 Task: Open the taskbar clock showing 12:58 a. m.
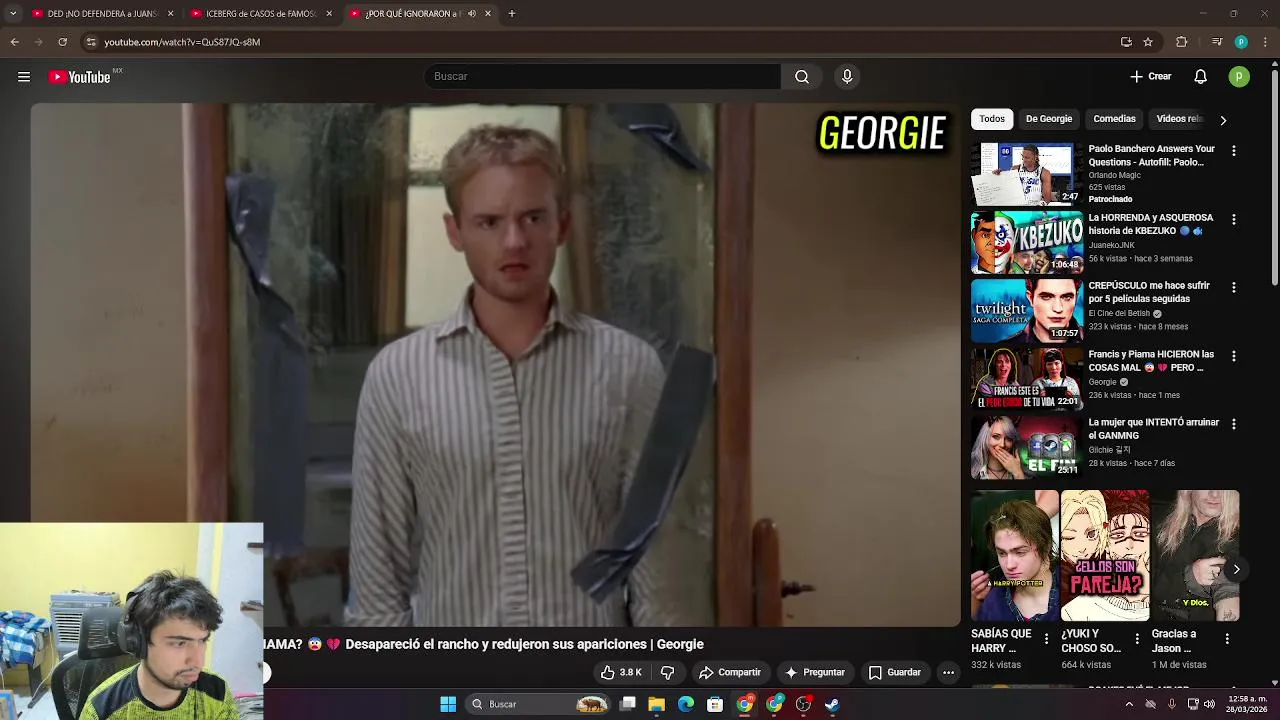tap(1246, 704)
